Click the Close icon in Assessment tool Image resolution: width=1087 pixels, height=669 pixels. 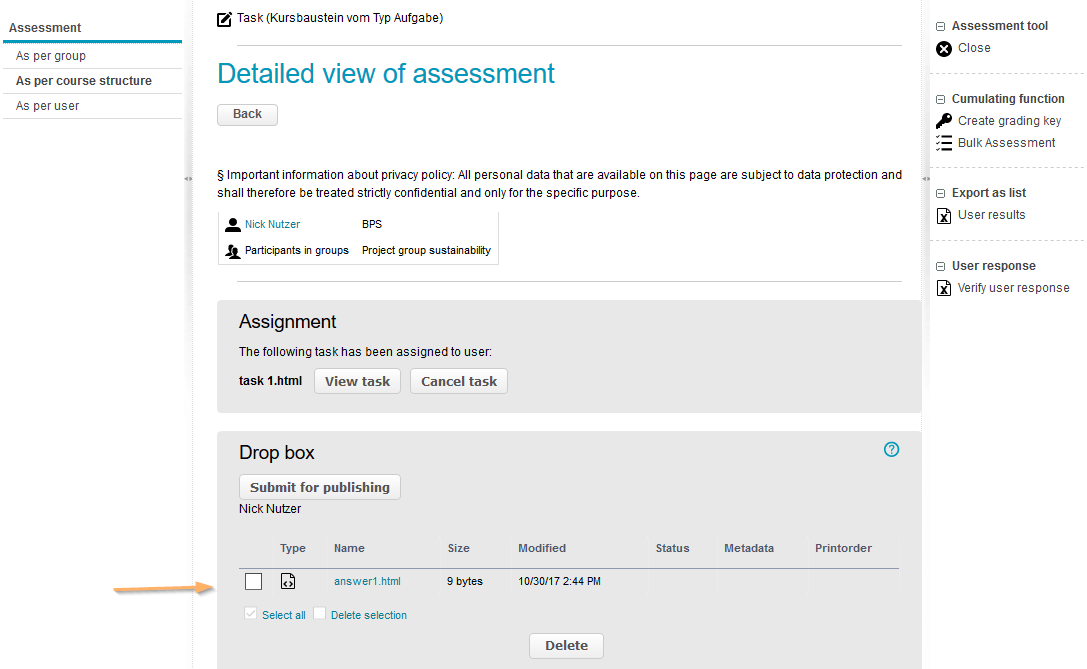pyautogui.click(x=944, y=48)
